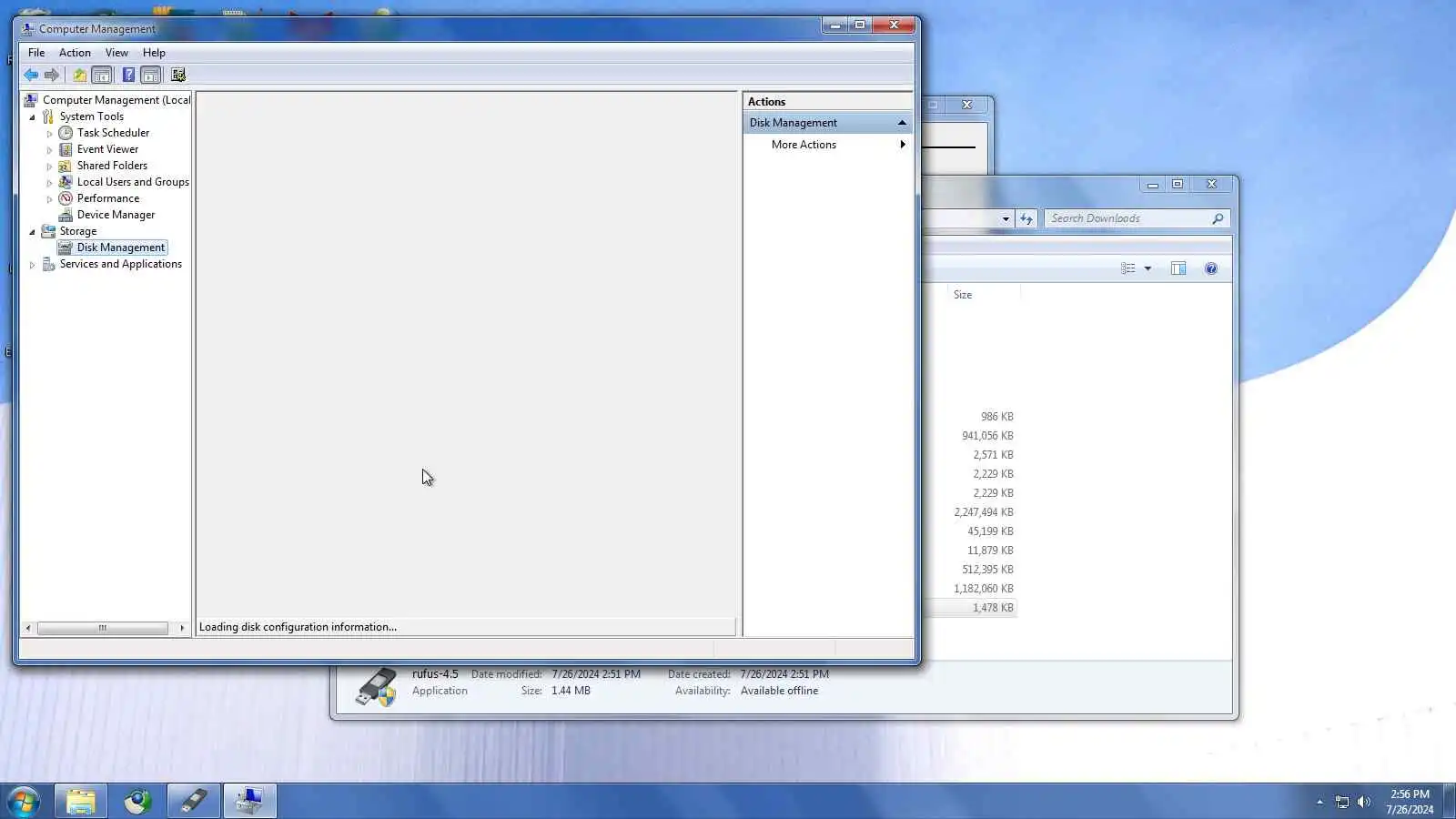
Task: Expand Services and Applications node
Action: coord(33,265)
